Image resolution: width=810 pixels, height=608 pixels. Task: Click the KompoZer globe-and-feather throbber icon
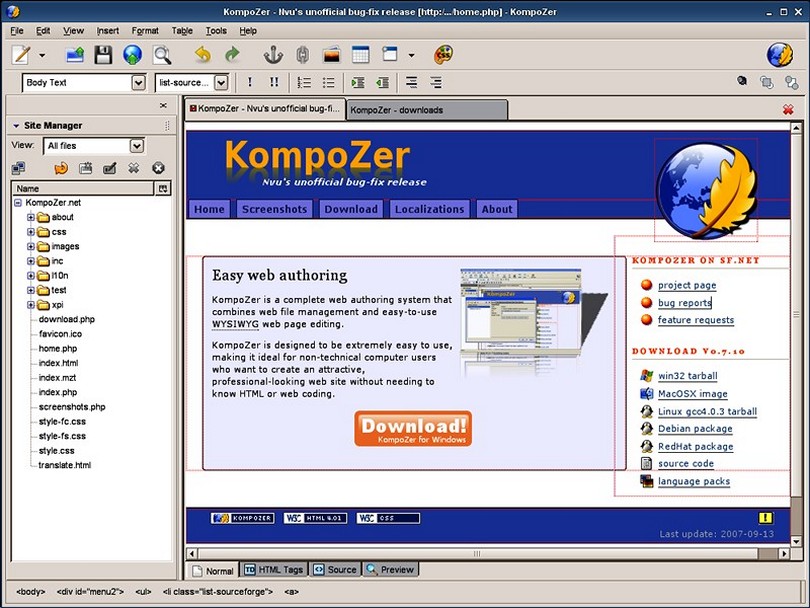coord(779,54)
